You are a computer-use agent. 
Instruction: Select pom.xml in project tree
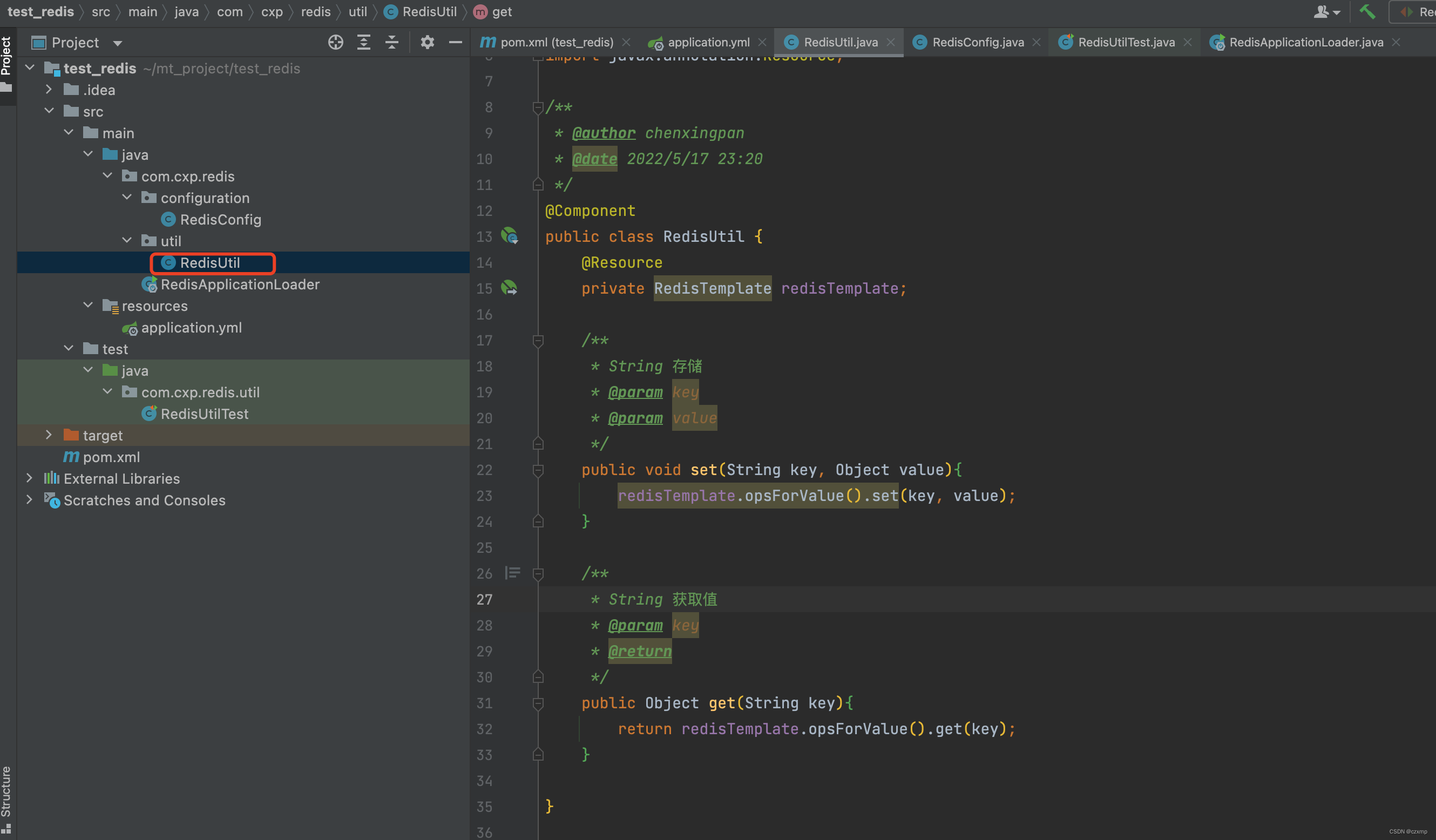pos(111,457)
